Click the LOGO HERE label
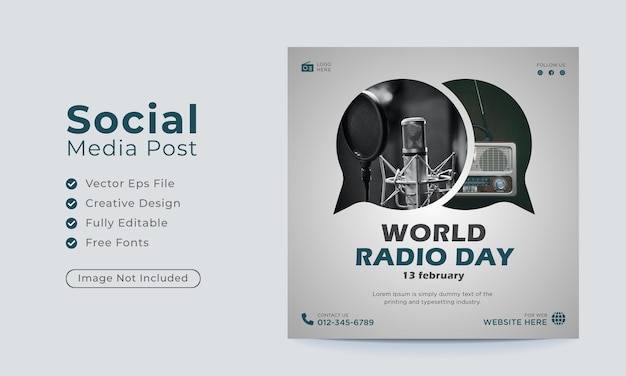 pyautogui.click(x=324, y=67)
